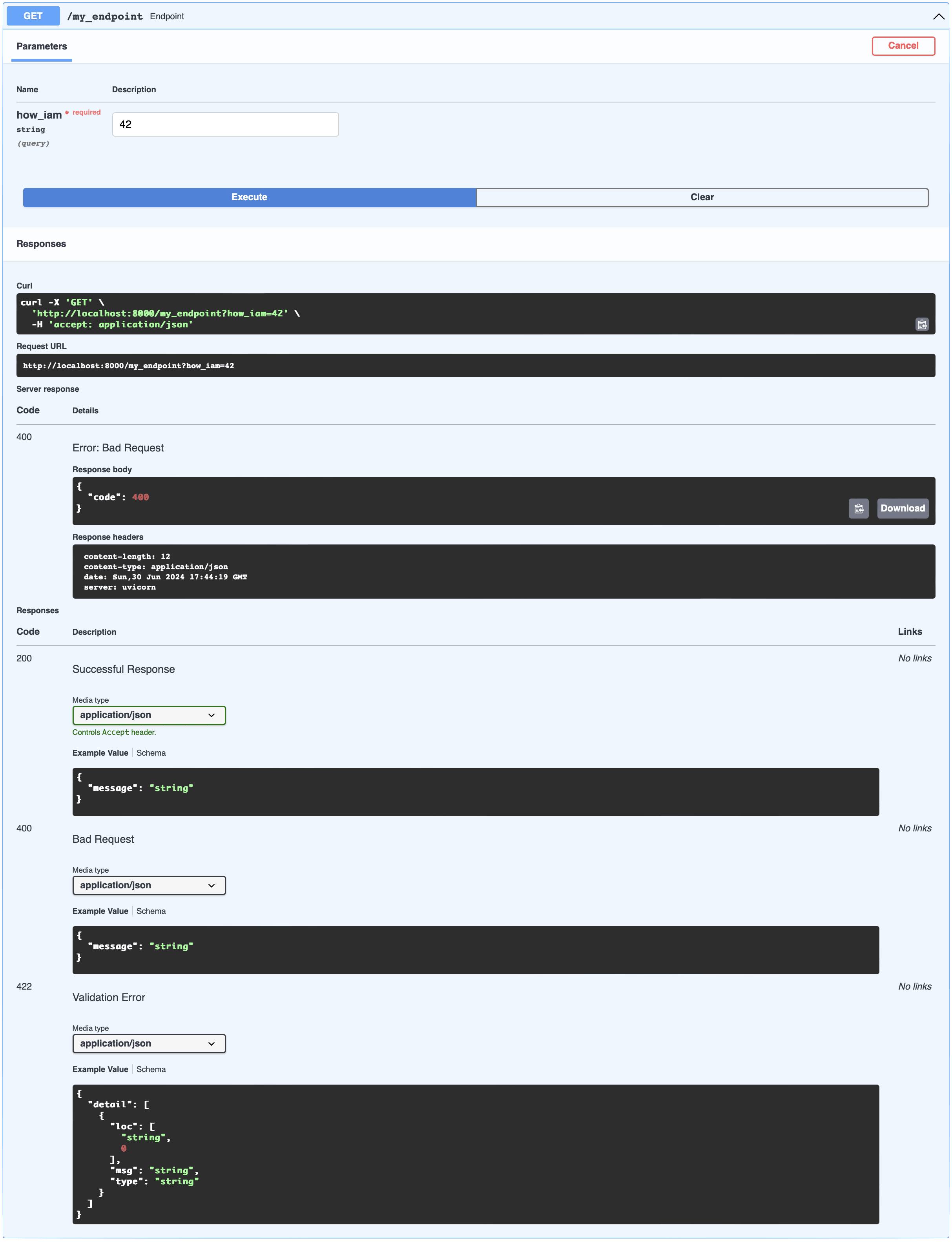Click the how_iam parameter input field
The image size is (952, 1242).
(225, 124)
